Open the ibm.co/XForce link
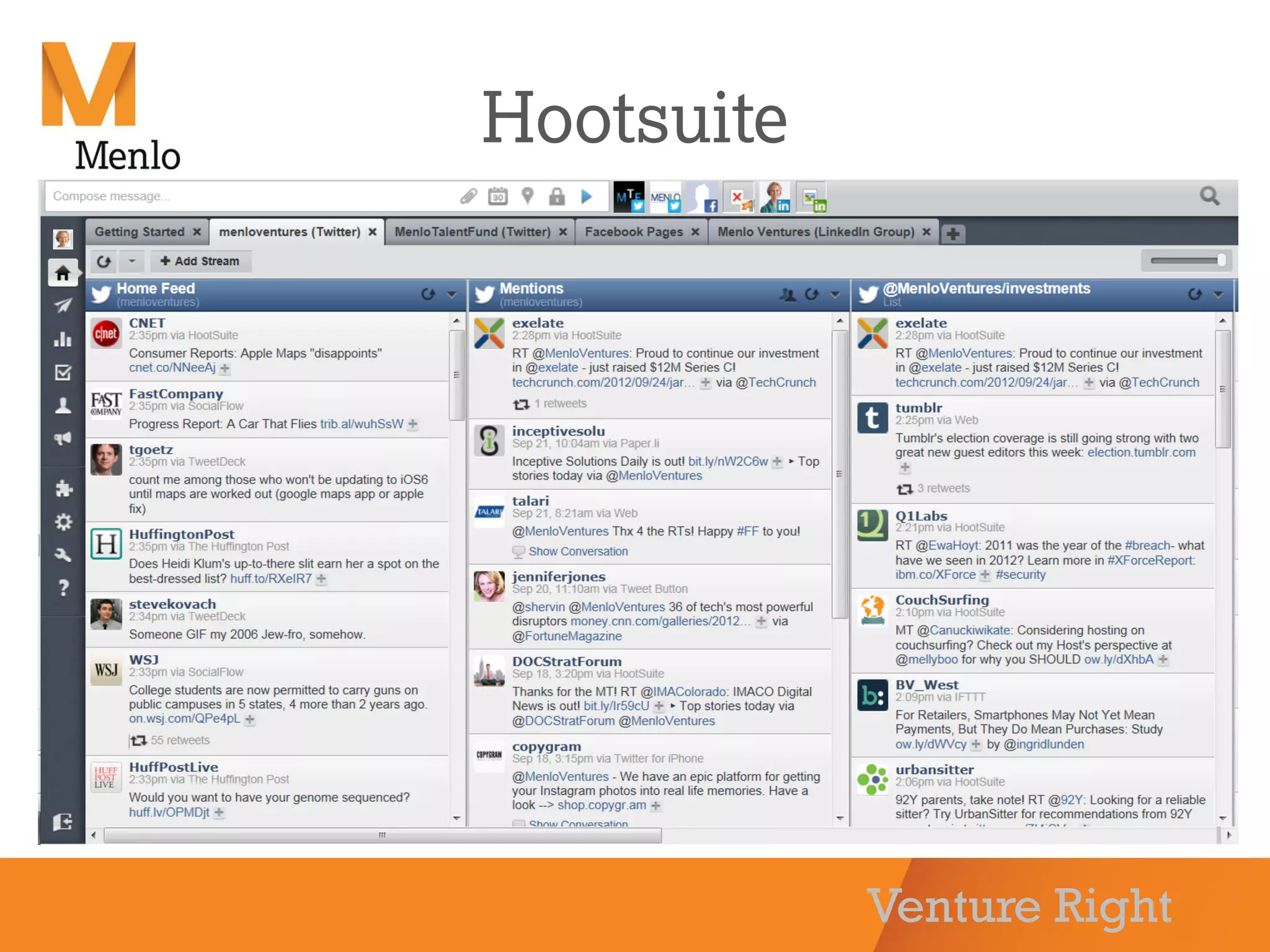The height and width of the screenshot is (952, 1270). click(x=935, y=575)
